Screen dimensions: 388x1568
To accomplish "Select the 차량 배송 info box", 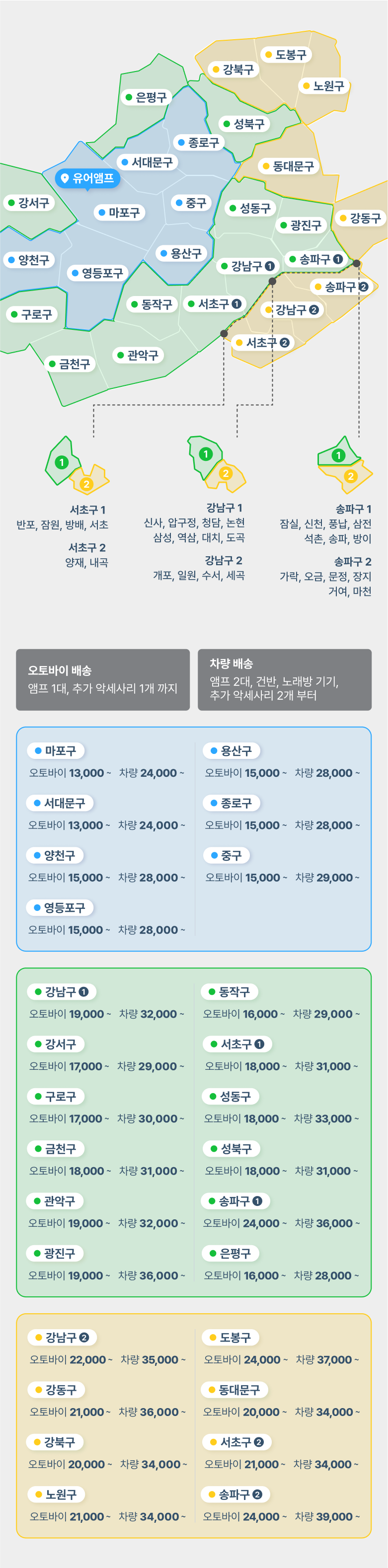I will tap(285, 679).
